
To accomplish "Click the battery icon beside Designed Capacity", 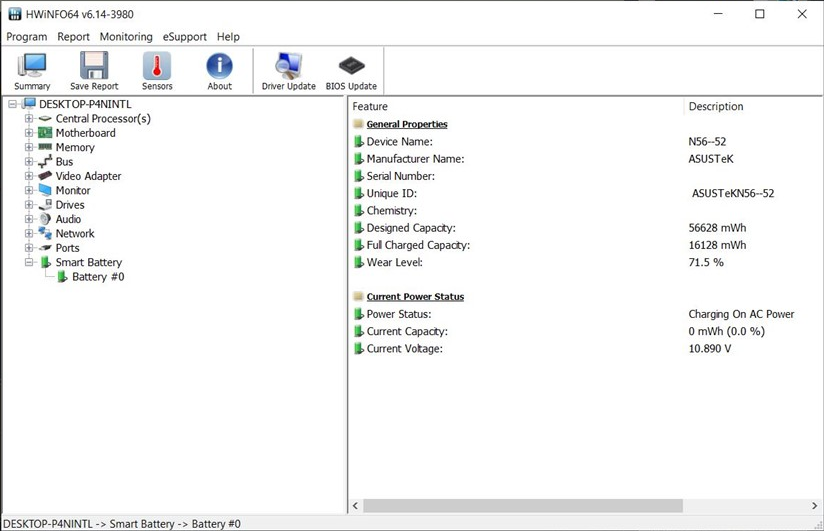I will coord(358,228).
